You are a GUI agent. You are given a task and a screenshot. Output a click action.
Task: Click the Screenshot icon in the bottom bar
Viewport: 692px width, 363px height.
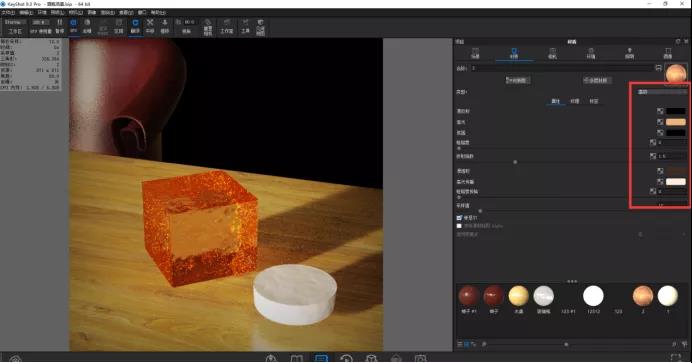[x=421, y=358]
